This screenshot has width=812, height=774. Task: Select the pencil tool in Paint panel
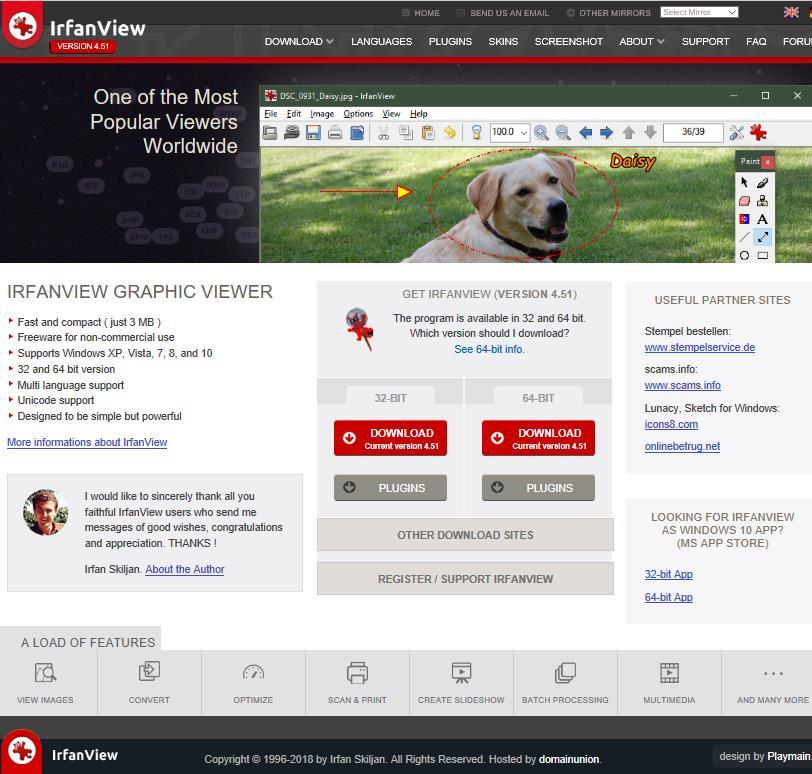coord(762,182)
